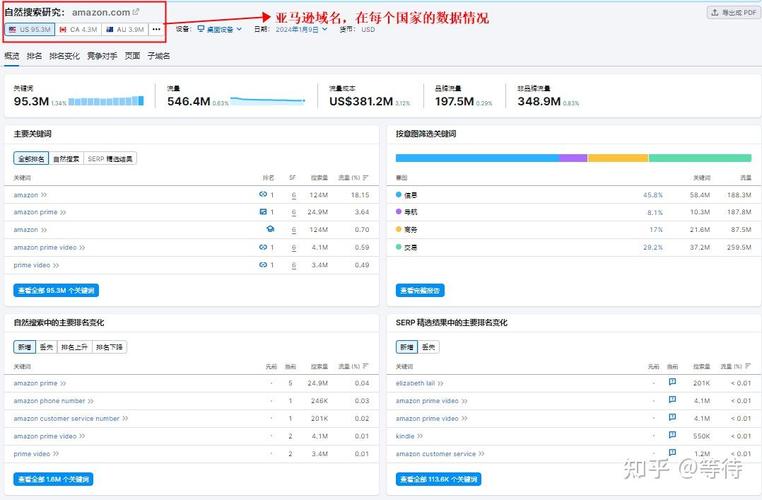Select 新增 in SERP features changes panel
This screenshot has height=500, width=762.
tap(407, 347)
